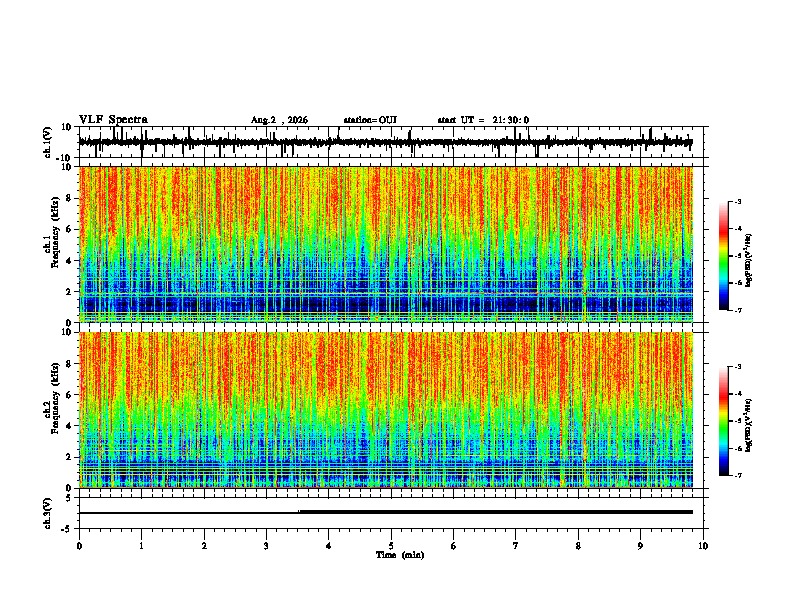The image size is (792, 612).
Task: Click the ch.3 voltage trace line
Action: (385, 512)
